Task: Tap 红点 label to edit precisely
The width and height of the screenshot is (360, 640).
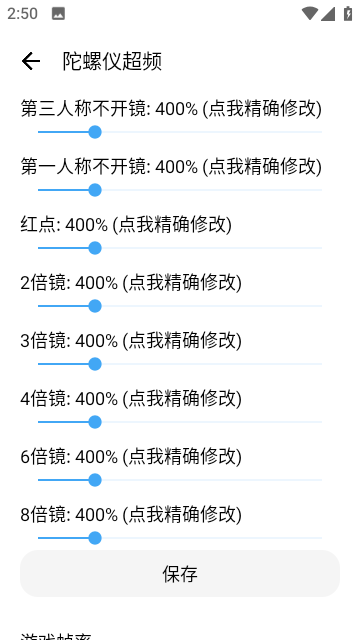Action: (x=126, y=225)
